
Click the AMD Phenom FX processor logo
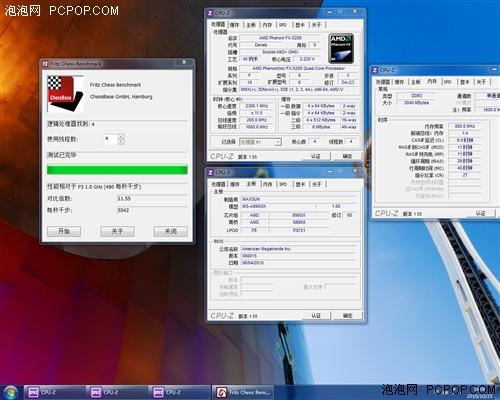(x=341, y=49)
